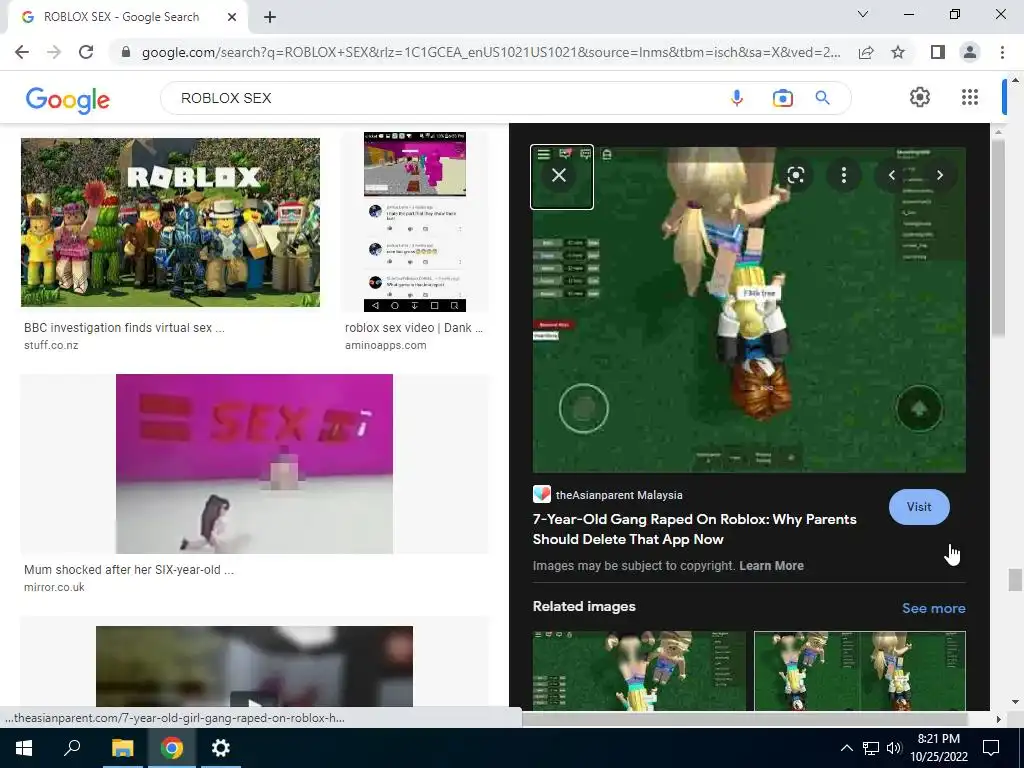The width and height of the screenshot is (1024, 768).
Task: Open the article title in preview panel
Action: point(694,529)
